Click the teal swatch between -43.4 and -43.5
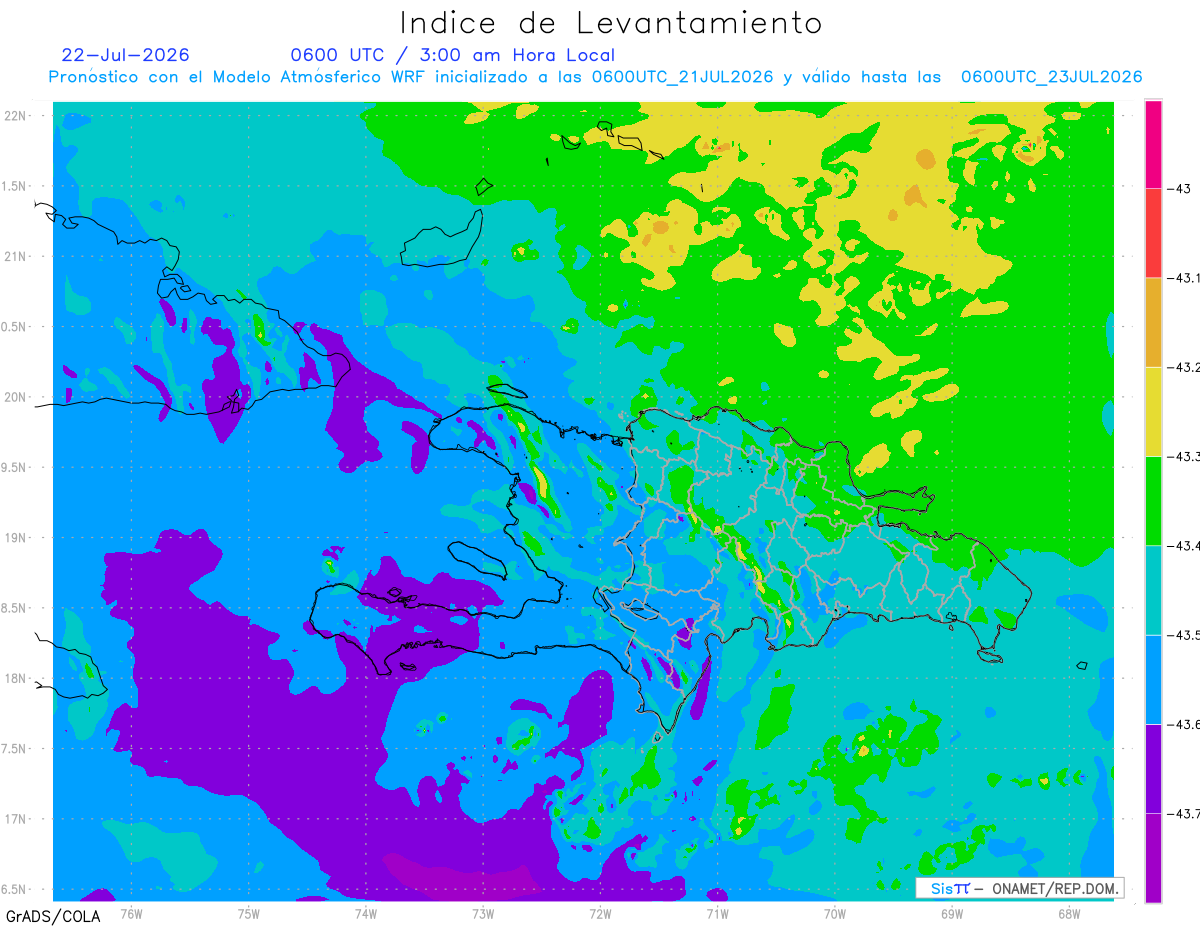Image resolution: width=1200 pixels, height=927 pixels. (x=1153, y=590)
